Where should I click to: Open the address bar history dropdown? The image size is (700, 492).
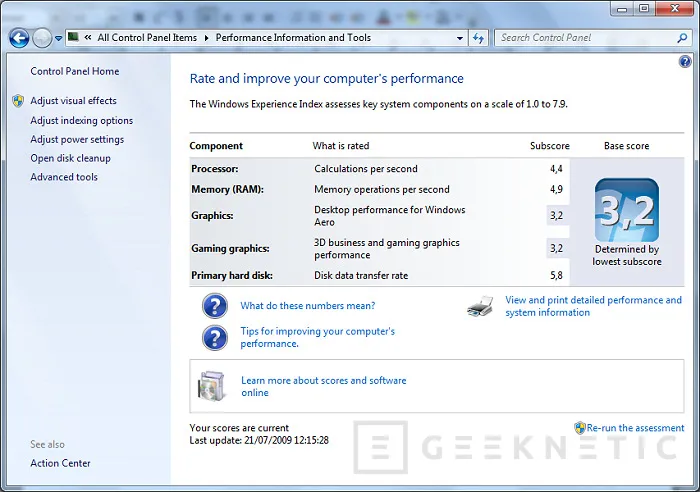click(460, 38)
